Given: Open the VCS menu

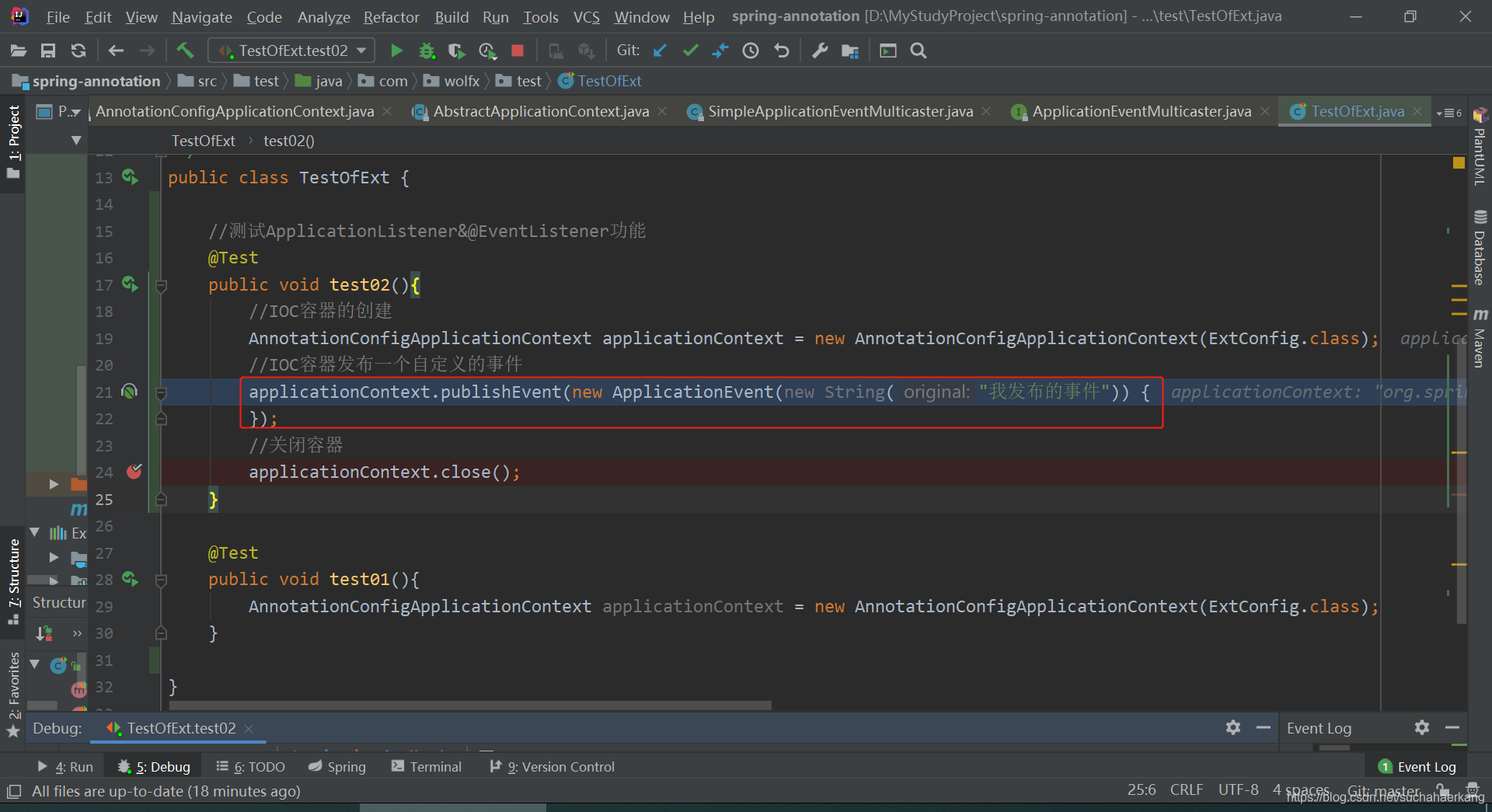Looking at the screenshot, I should (587, 16).
